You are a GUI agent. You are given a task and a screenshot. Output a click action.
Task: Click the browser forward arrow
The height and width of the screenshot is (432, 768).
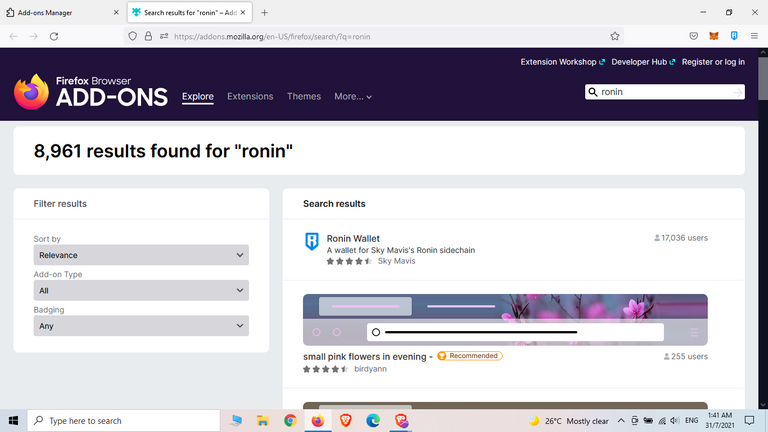coord(33,36)
